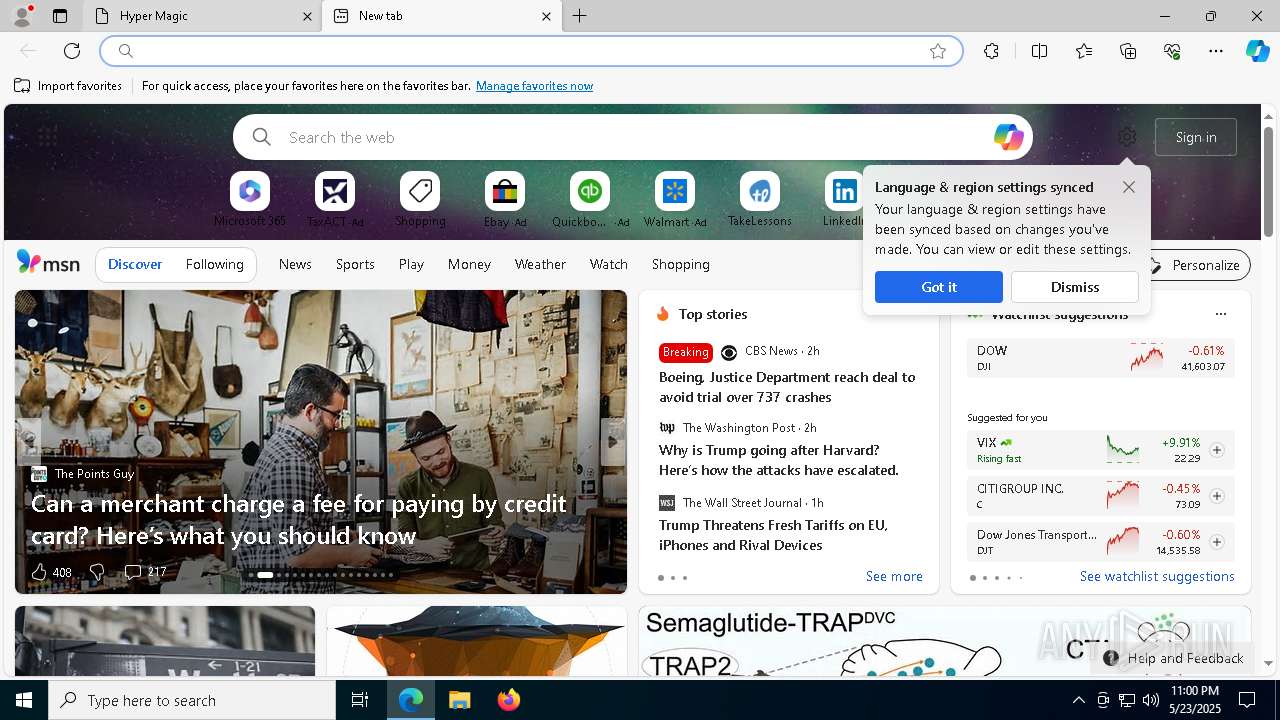Open Watch category

(609, 264)
